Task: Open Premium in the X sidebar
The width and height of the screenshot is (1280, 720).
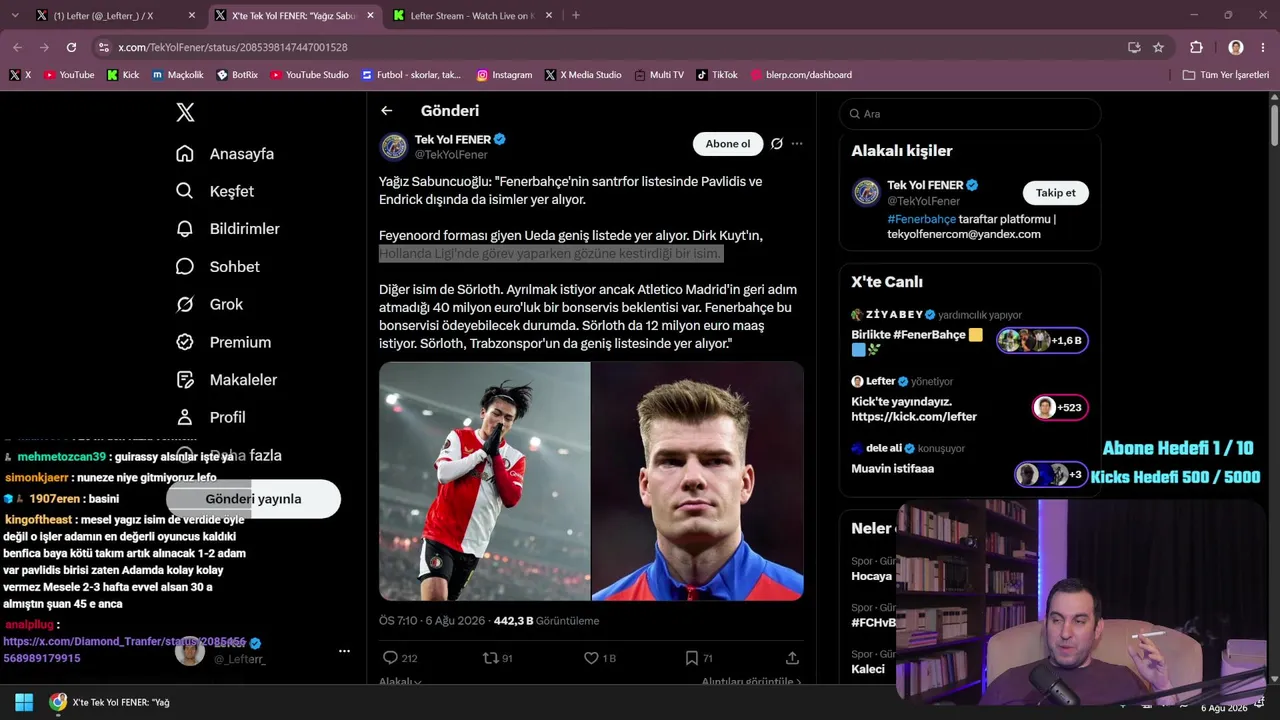Action: click(223, 342)
